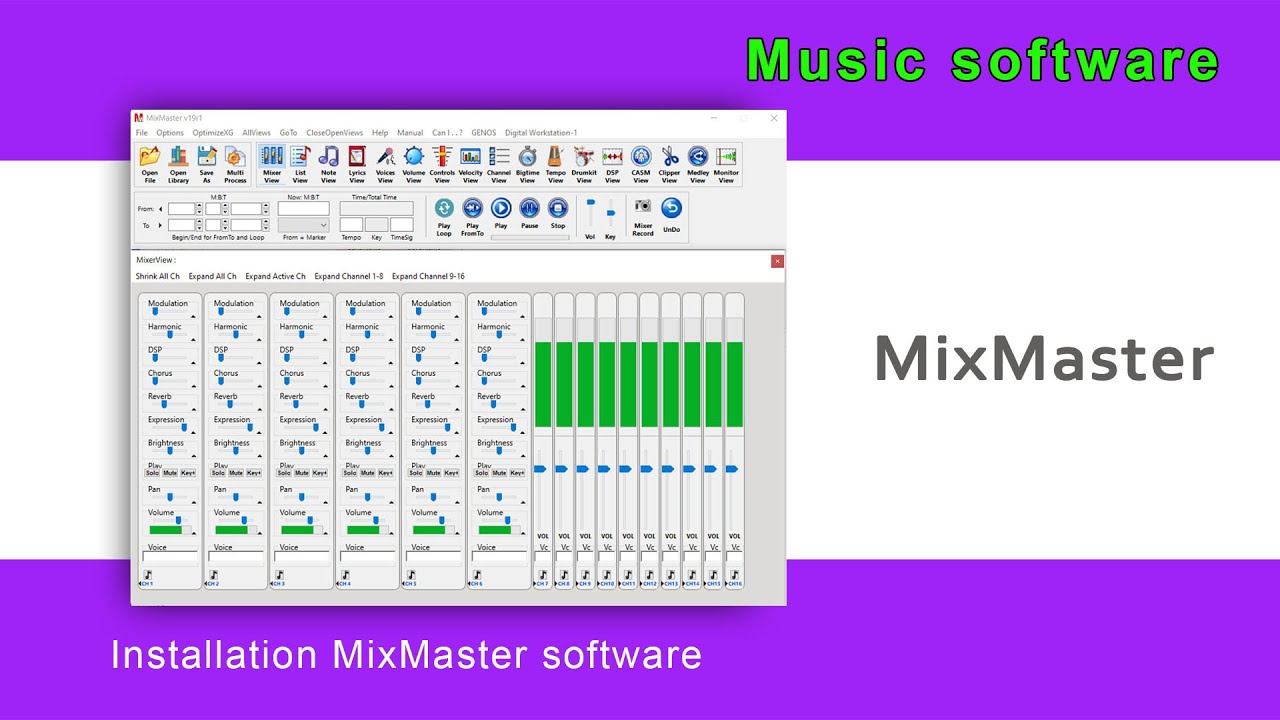Click Expand All Ch
Image resolution: width=1280 pixels, height=720 pixels.
pyautogui.click(x=213, y=276)
